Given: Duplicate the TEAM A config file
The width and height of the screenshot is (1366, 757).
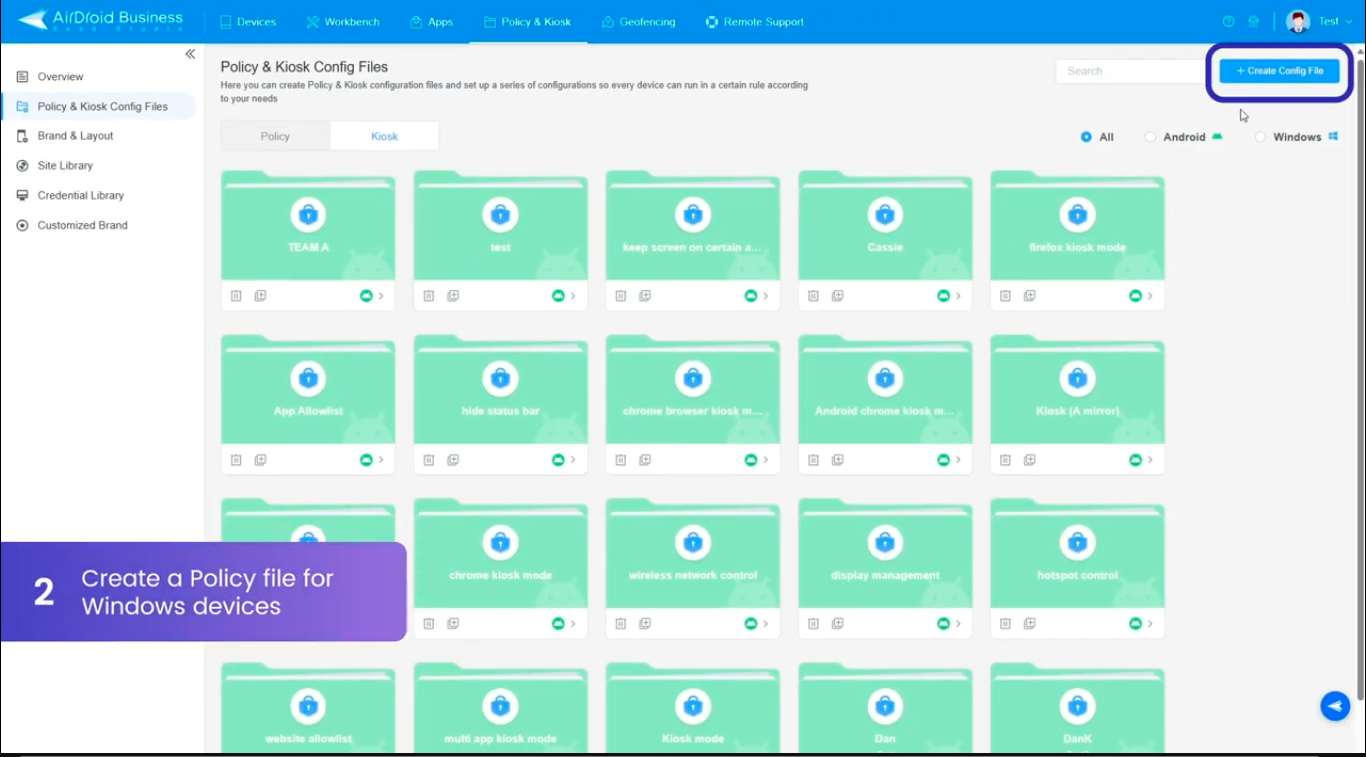Looking at the screenshot, I should 260,296.
